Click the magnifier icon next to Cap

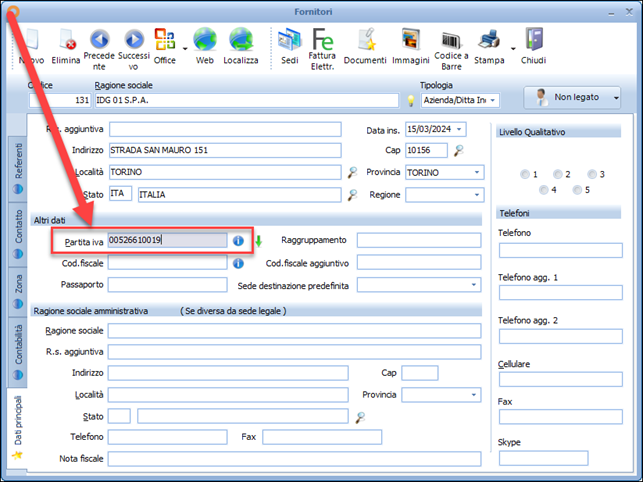458,151
